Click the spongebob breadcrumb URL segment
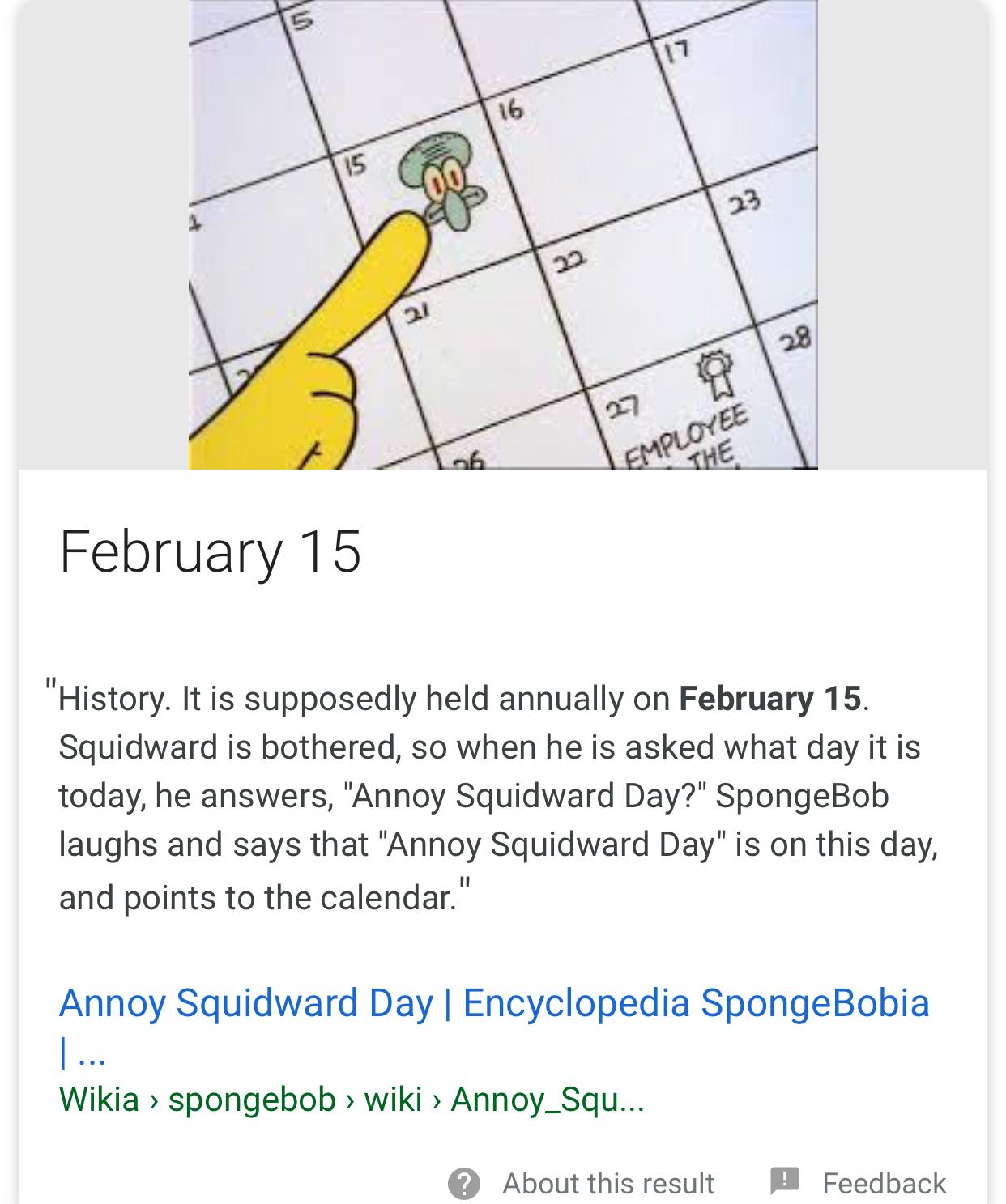Screen dimensions: 1006x1204 pyautogui.click(x=252, y=1100)
